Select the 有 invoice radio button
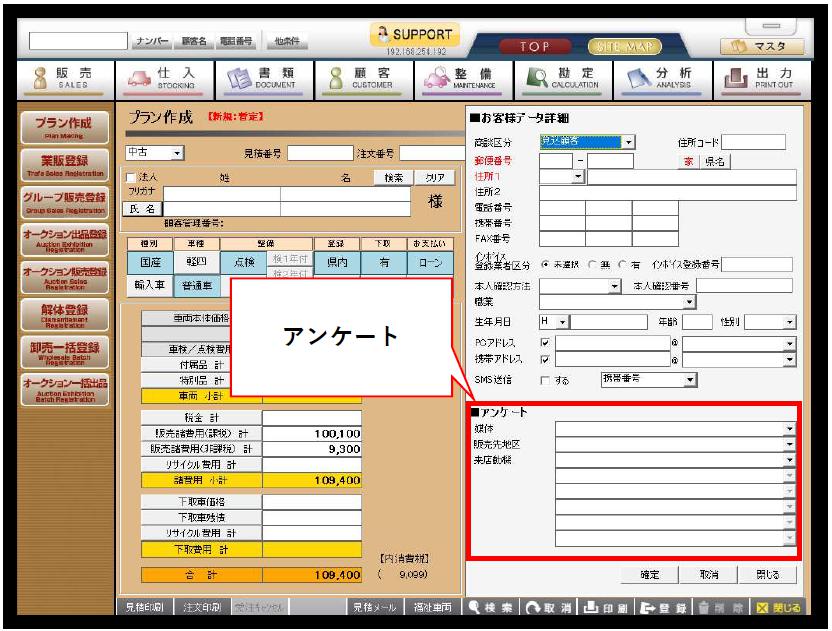Screen dimensions: 832x631 pos(622,264)
